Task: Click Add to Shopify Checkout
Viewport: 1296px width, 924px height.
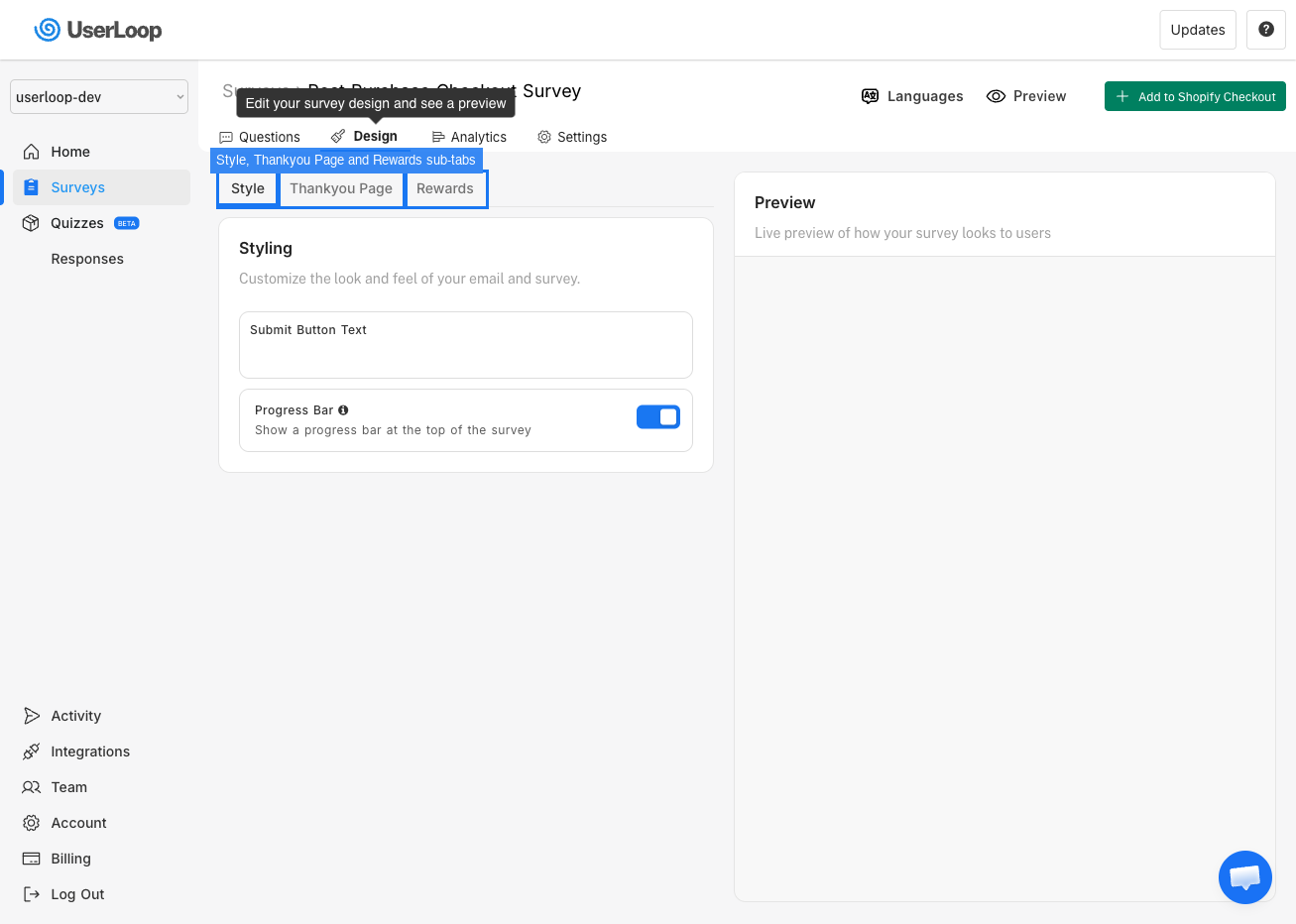Action: [x=1195, y=96]
